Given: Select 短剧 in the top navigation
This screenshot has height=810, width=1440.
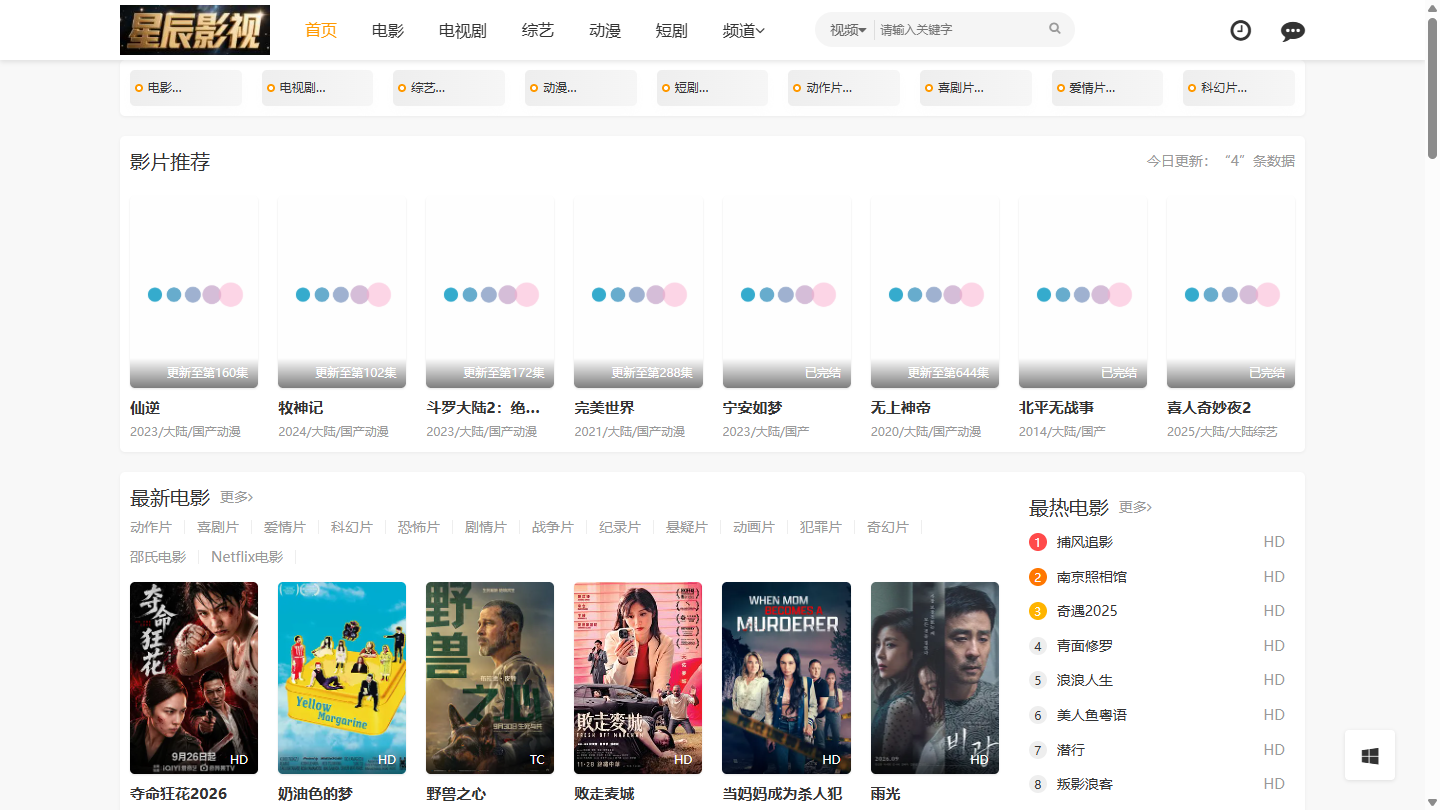Looking at the screenshot, I should [672, 30].
